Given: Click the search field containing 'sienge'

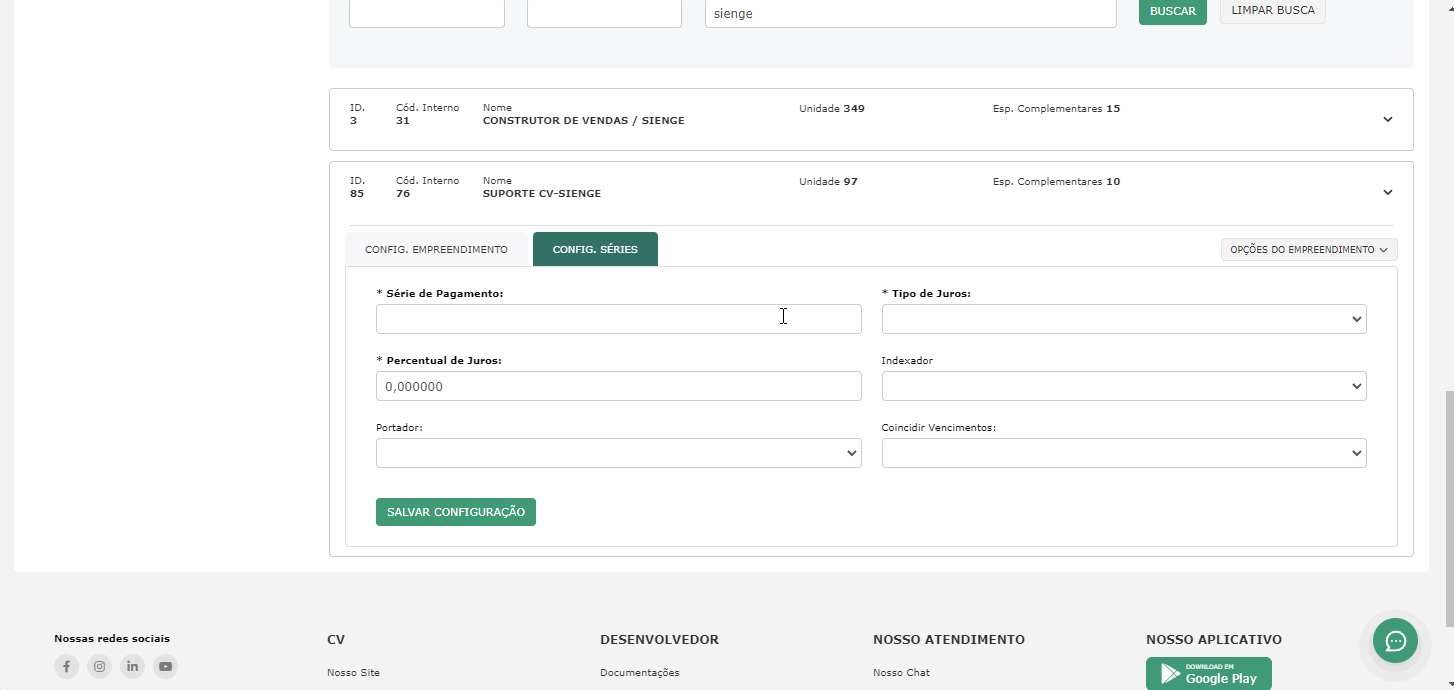Looking at the screenshot, I should pos(910,13).
